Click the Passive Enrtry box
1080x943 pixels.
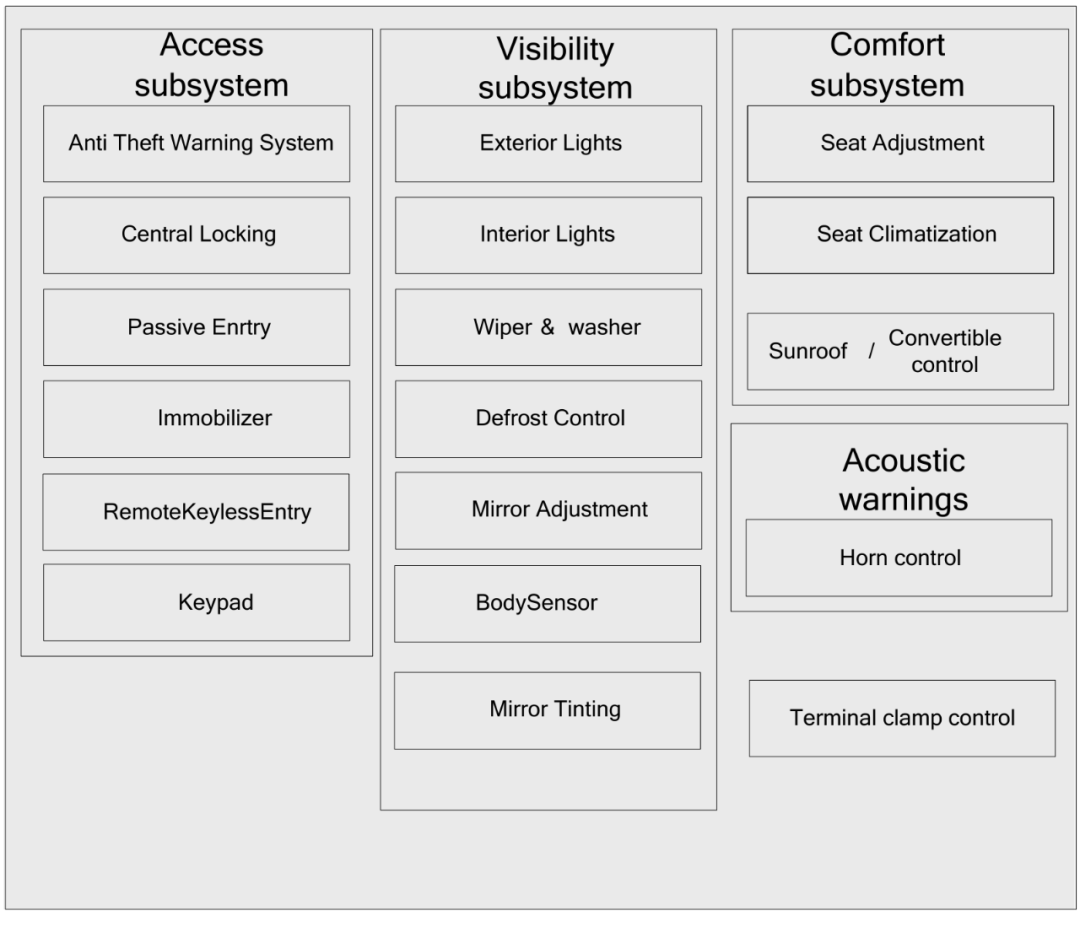tap(196, 327)
